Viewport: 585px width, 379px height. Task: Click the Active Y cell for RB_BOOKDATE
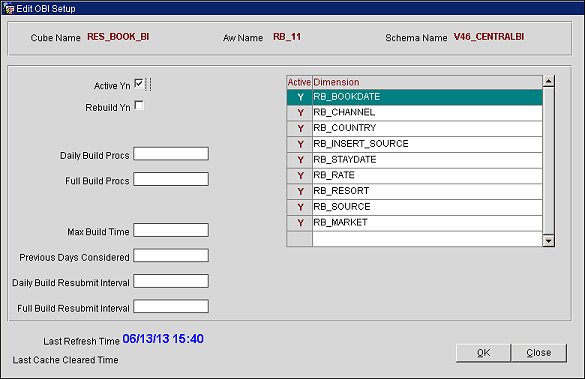point(300,97)
